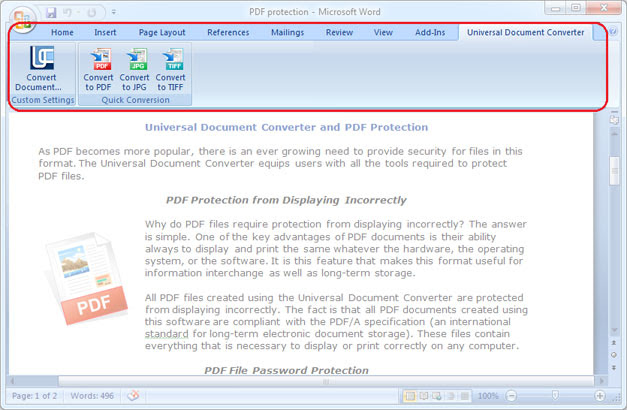Switch to Draft view
The height and width of the screenshot is (410, 627).
click(464, 396)
